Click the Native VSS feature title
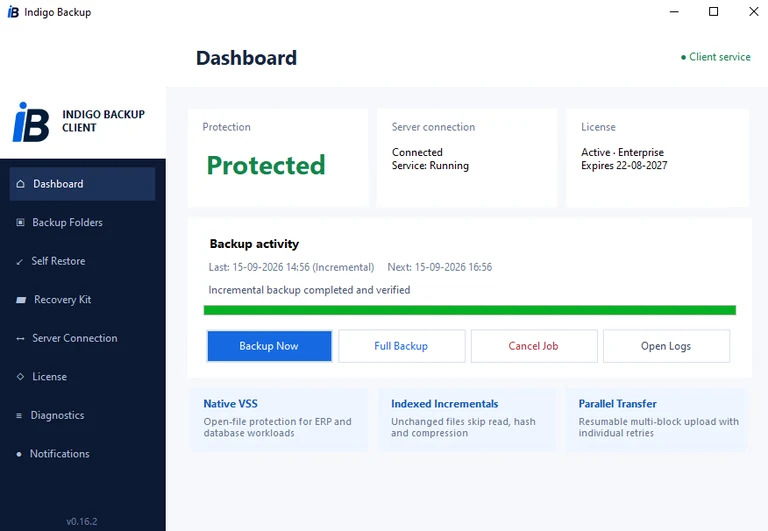 [230, 404]
